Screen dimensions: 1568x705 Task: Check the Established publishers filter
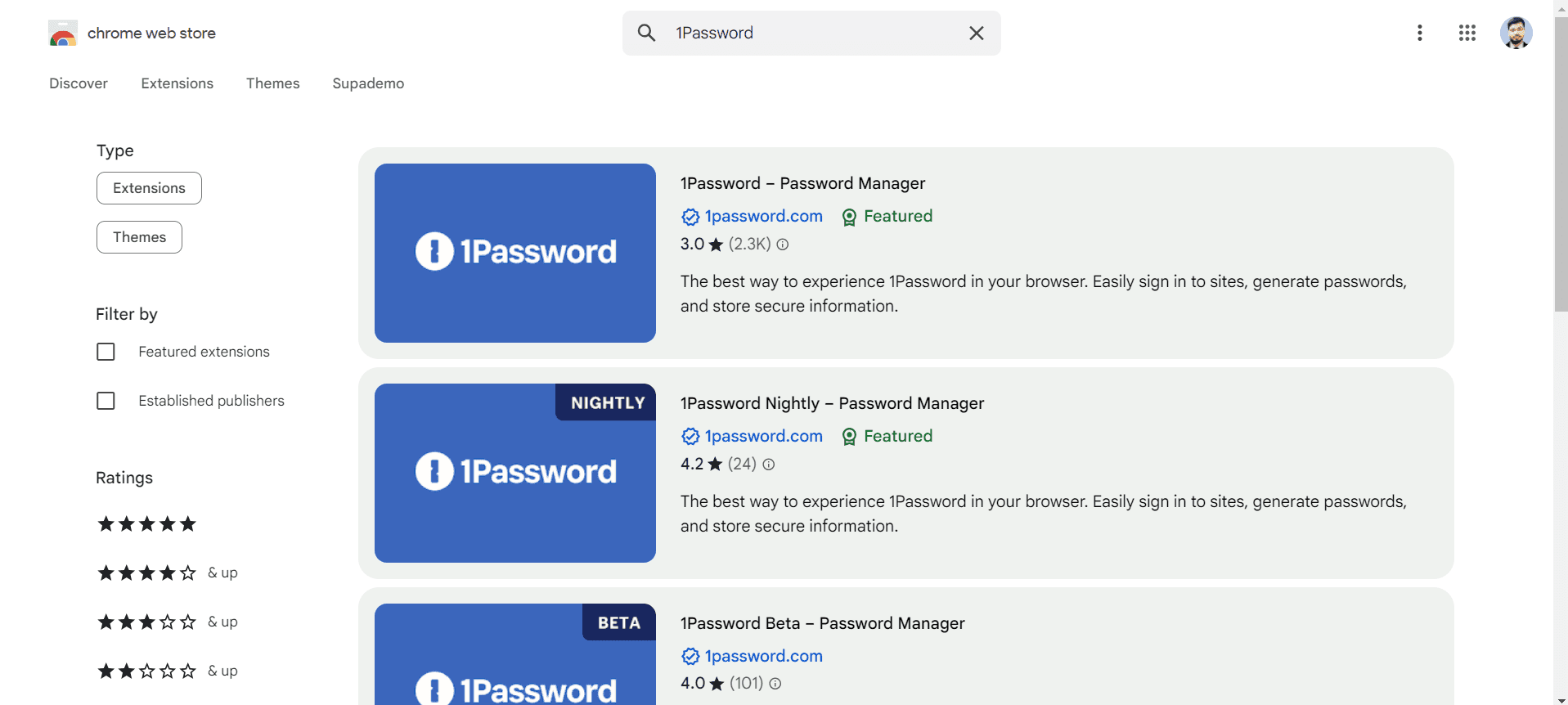tap(106, 401)
